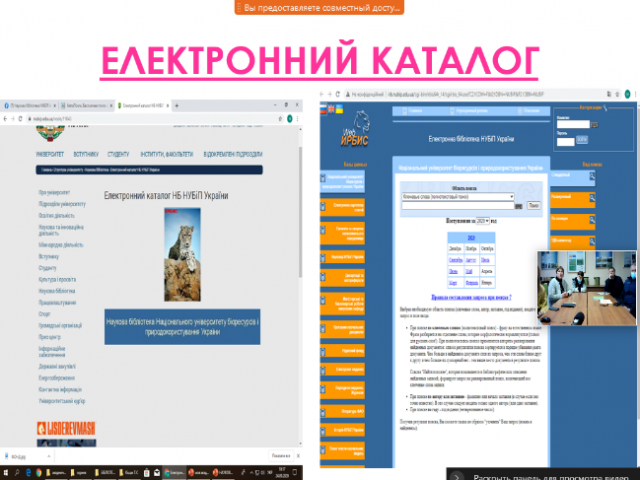
Task: Open УНІВЕРСИТЕТ menu item
Action: (50, 154)
